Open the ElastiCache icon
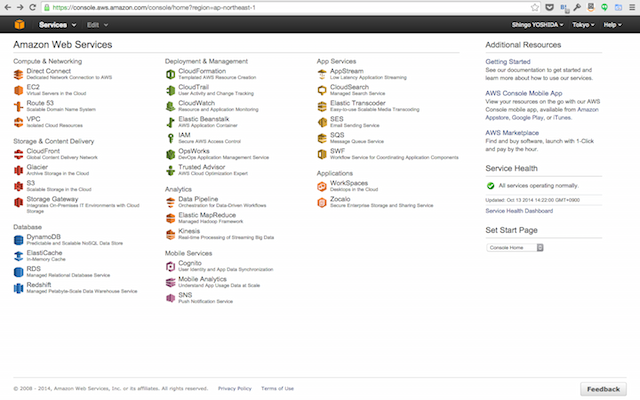The width and height of the screenshot is (640, 400). coord(18,256)
